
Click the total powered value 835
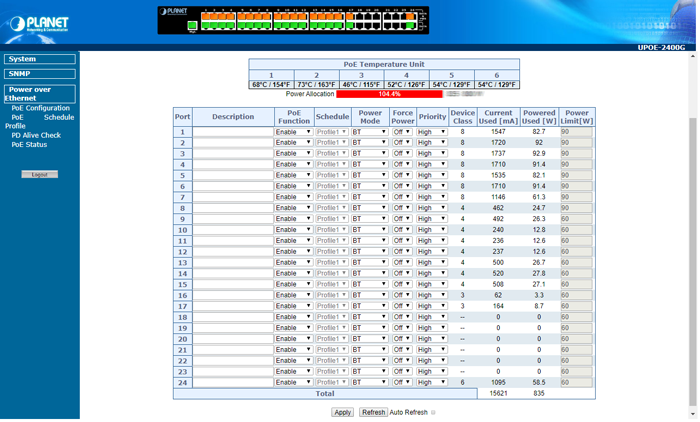(539, 393)
